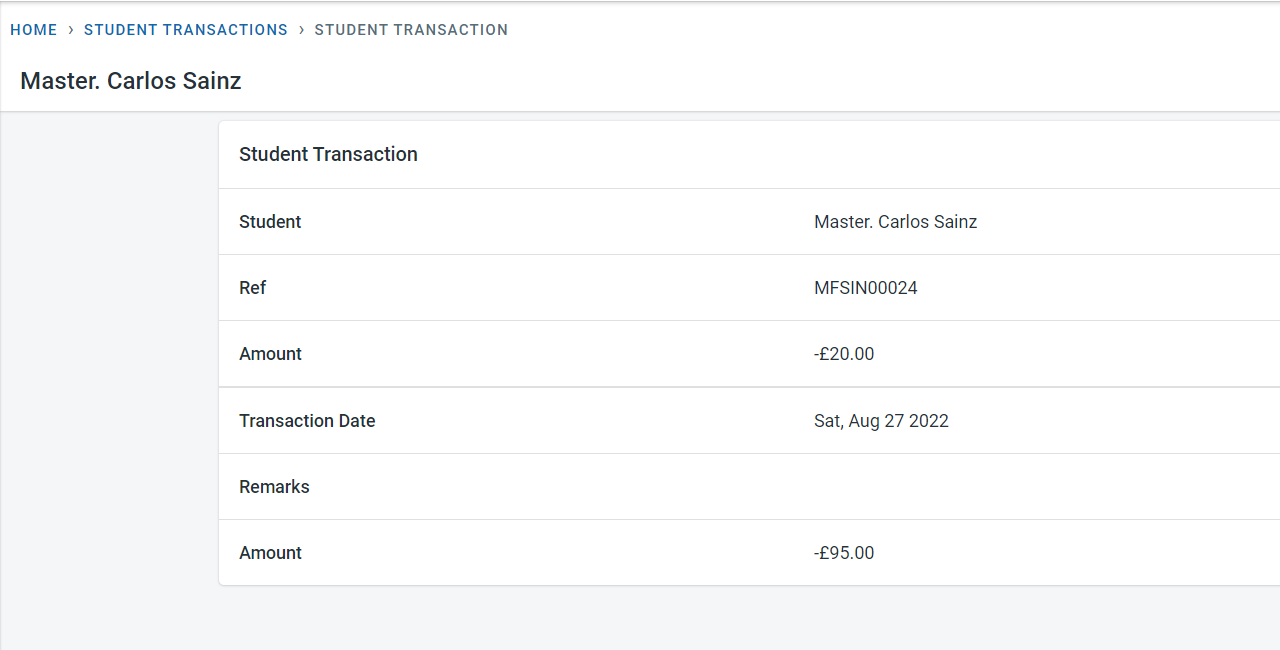Select the reference number MFSIN00024

point(866,288)
